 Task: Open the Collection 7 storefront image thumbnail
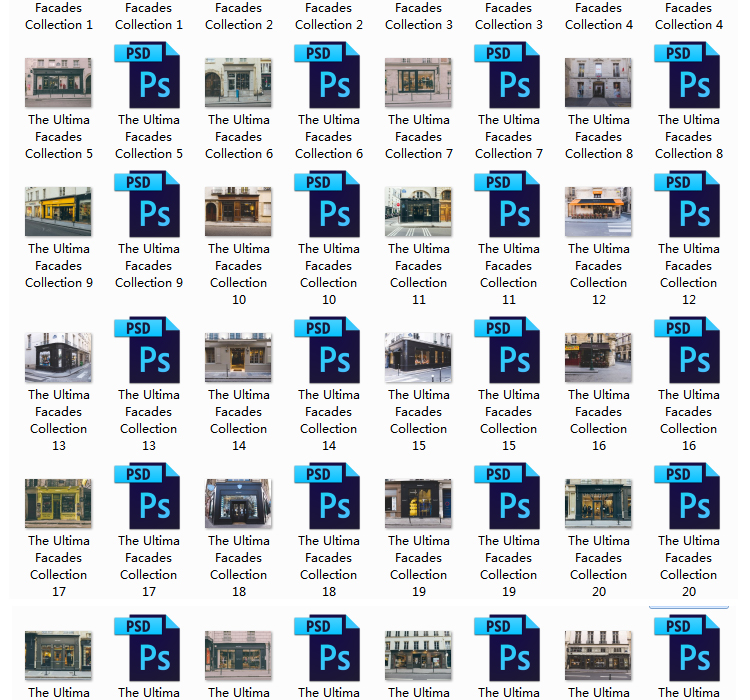[418, 82]
